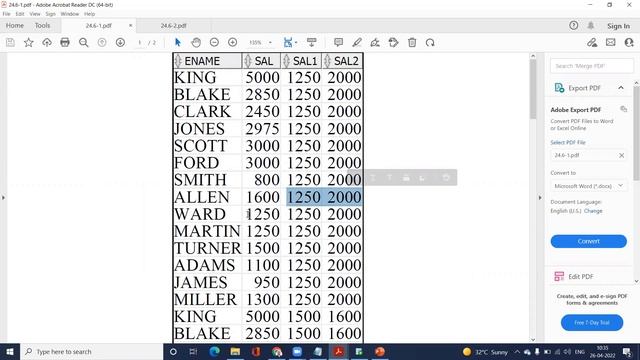Collapse the Export PDF section
Viewport: 640px width, 360px height.
point(621,88)
